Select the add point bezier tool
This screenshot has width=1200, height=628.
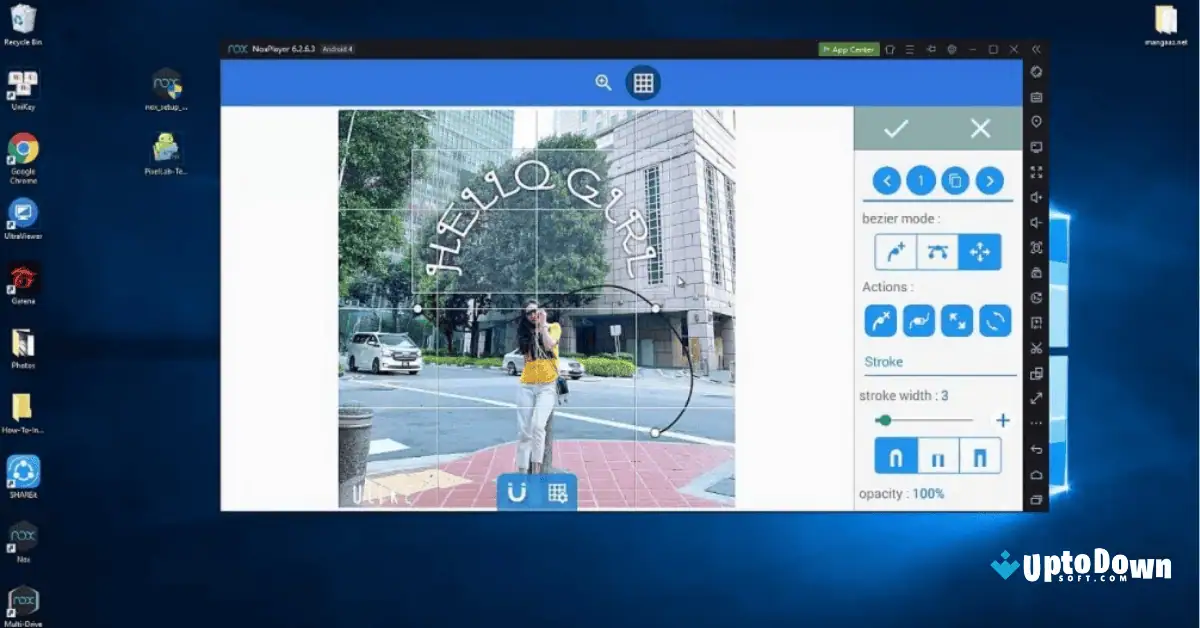pos(895,251)
